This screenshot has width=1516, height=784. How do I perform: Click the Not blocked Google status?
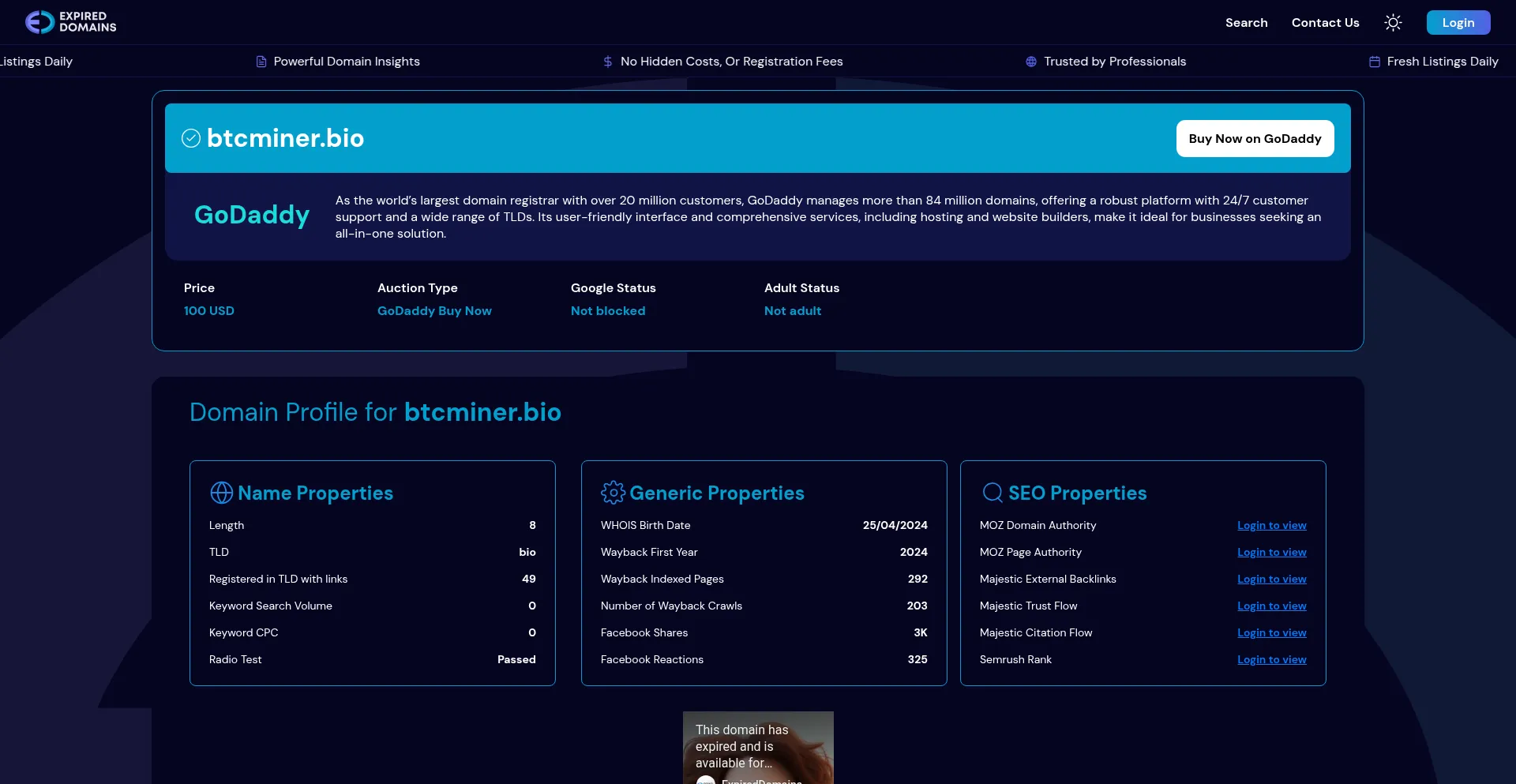pos(608,311)
